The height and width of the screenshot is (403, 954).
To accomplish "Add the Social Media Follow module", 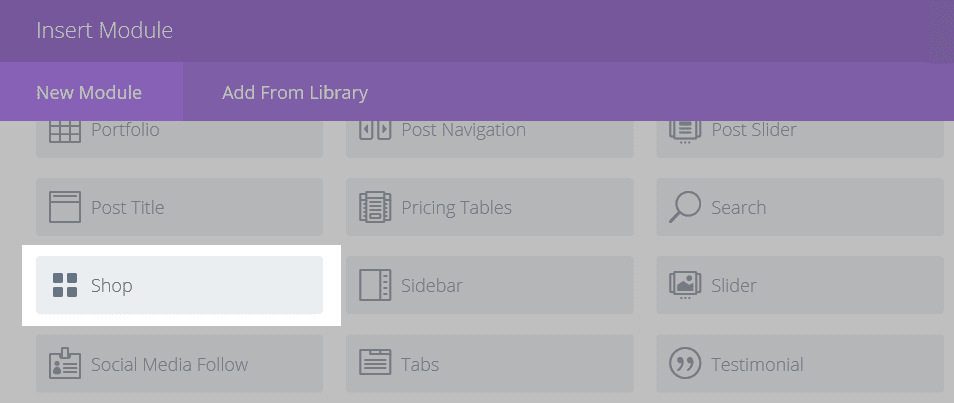I will coord(180,364).
